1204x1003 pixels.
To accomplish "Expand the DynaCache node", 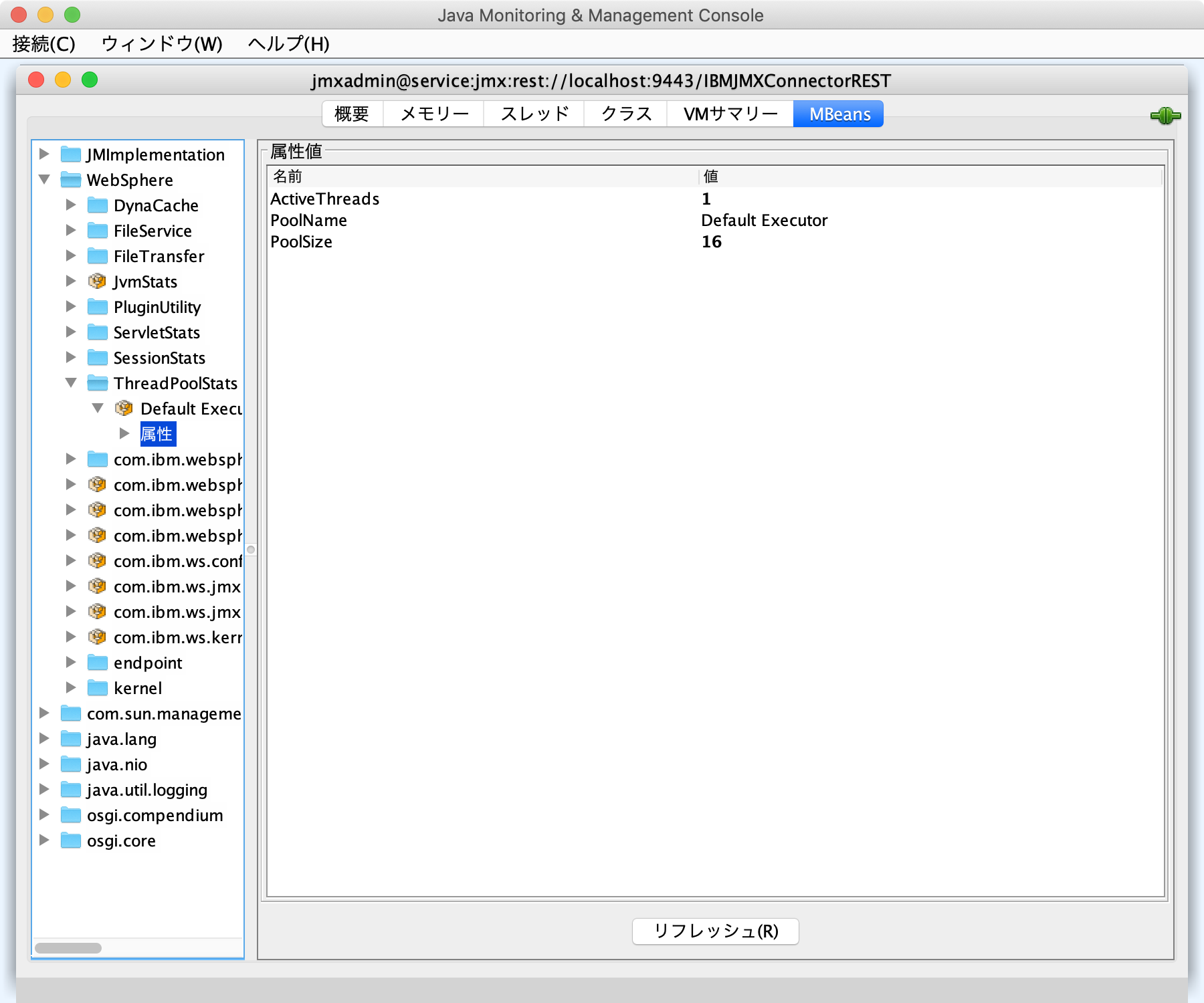I will [71, 205].
